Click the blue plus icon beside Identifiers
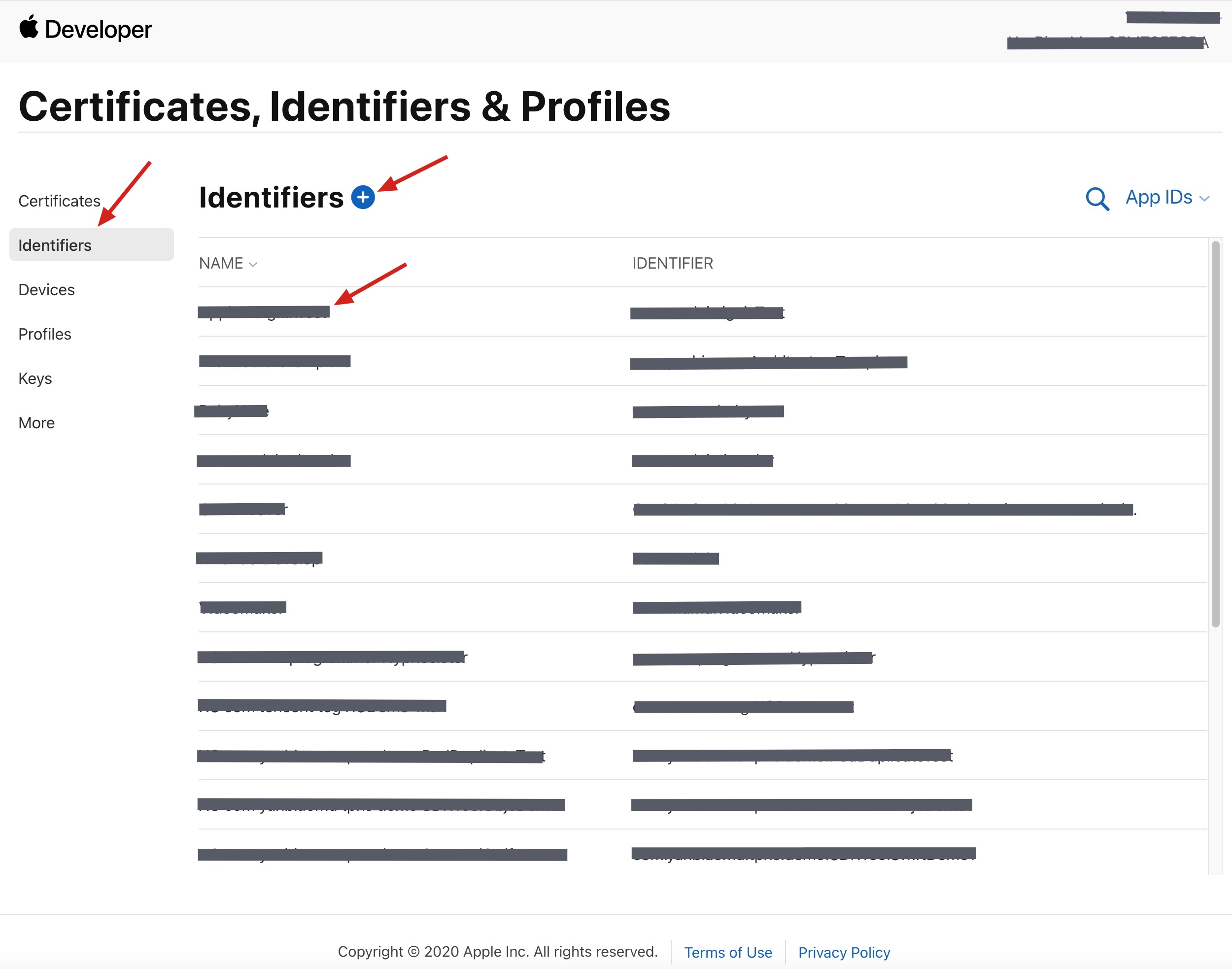Image resolution: width=1232 pixels, height=969 pixels. click(362, 198)
